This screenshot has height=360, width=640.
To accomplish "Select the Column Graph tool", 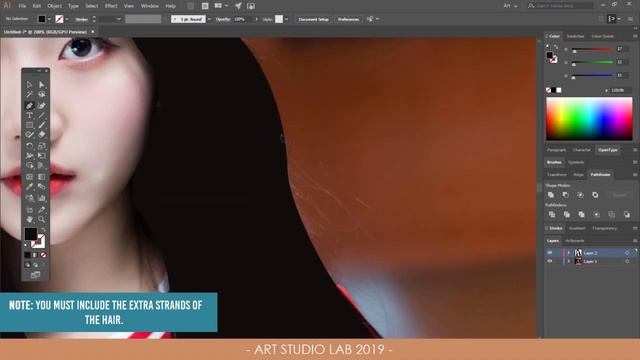I will (42, 198).
